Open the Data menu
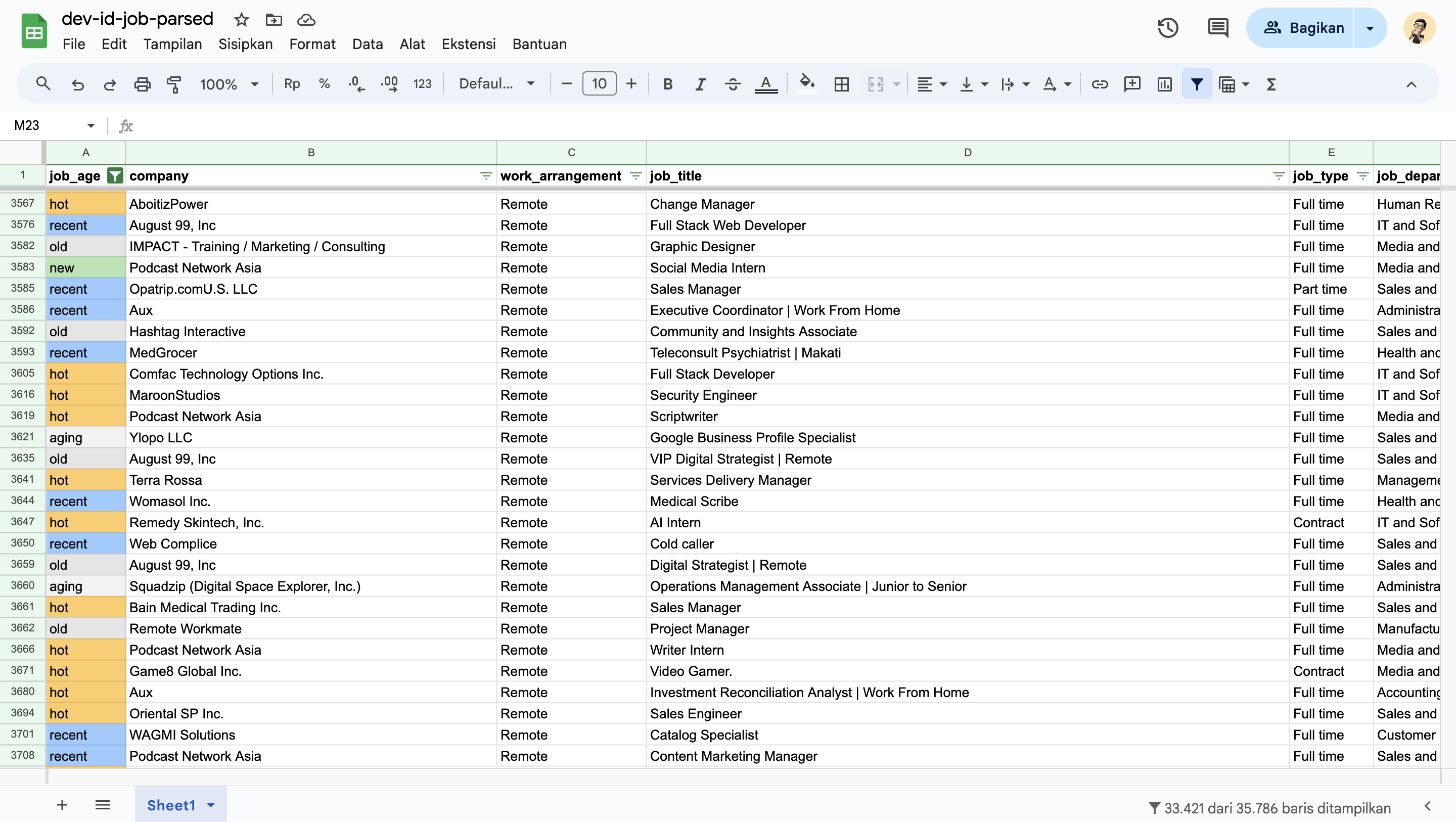This screenshot has height=822, width=1456. 368,44
